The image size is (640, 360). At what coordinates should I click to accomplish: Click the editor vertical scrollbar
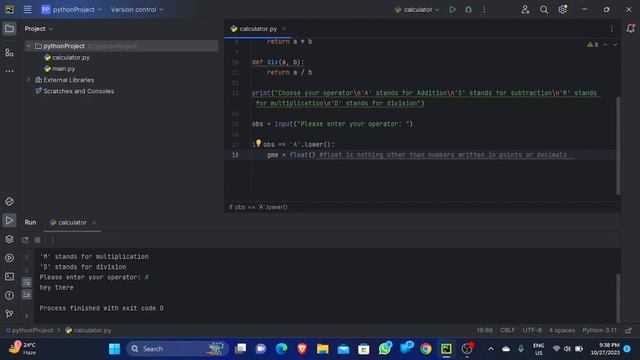click(618, 146)
